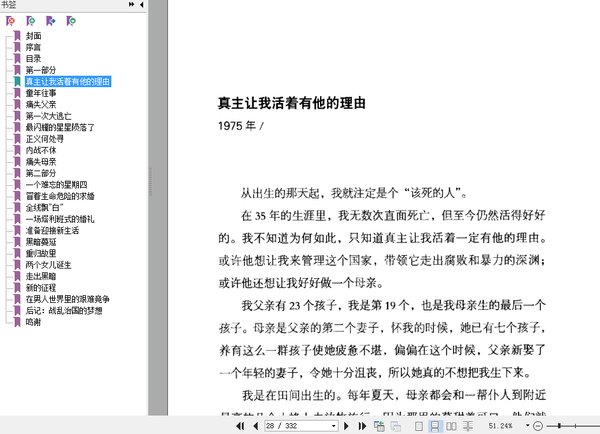Open the 冒着生命危险的求婚 bookmark
The height and width of the screenshot is (434, 600).
click(60, 196)
